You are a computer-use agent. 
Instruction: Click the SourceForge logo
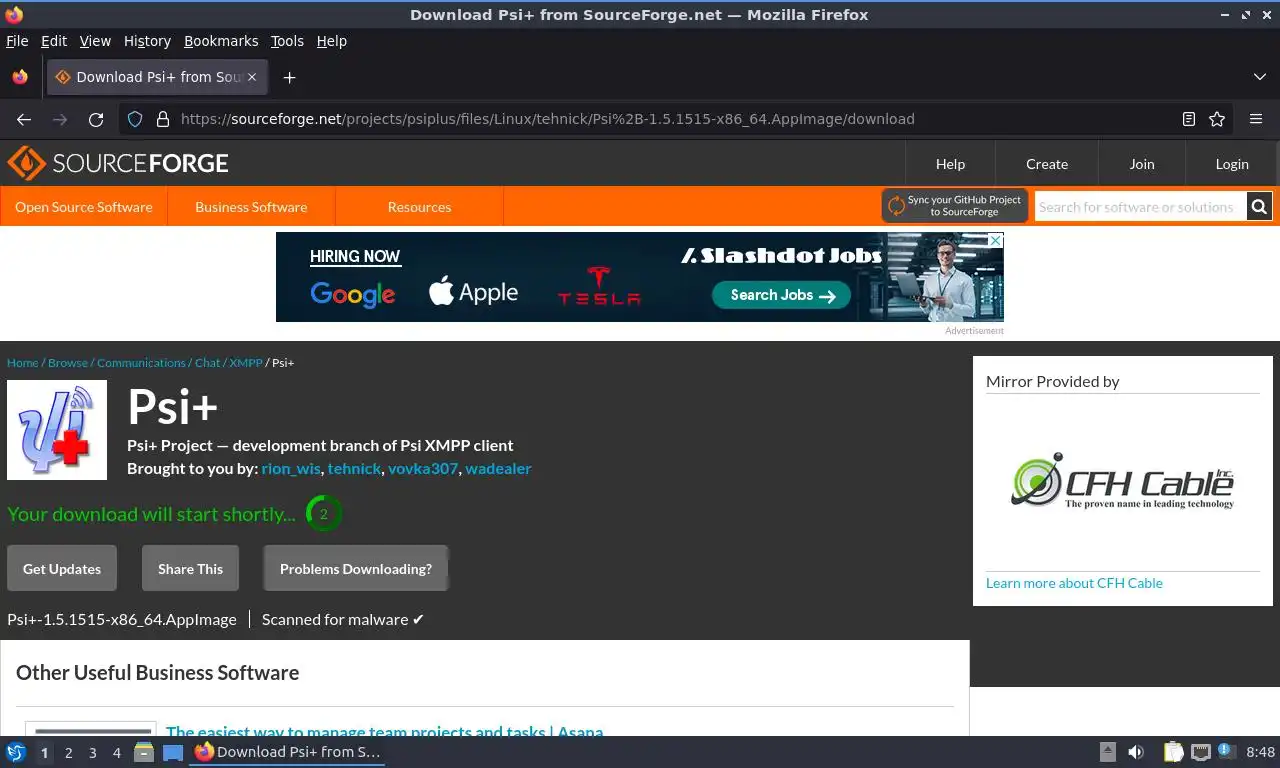[118, 163]
